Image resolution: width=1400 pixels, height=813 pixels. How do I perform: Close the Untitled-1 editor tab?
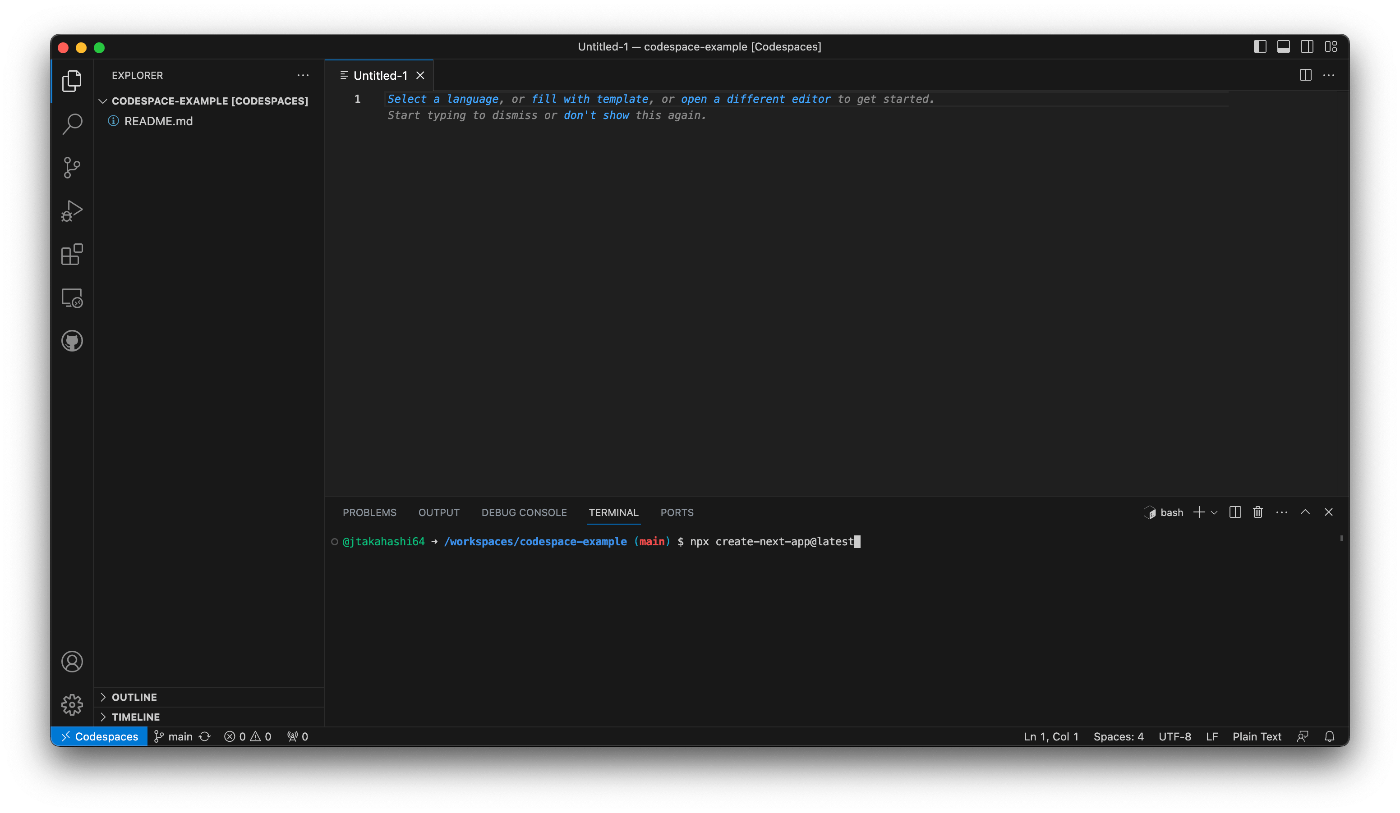point(420,76)
